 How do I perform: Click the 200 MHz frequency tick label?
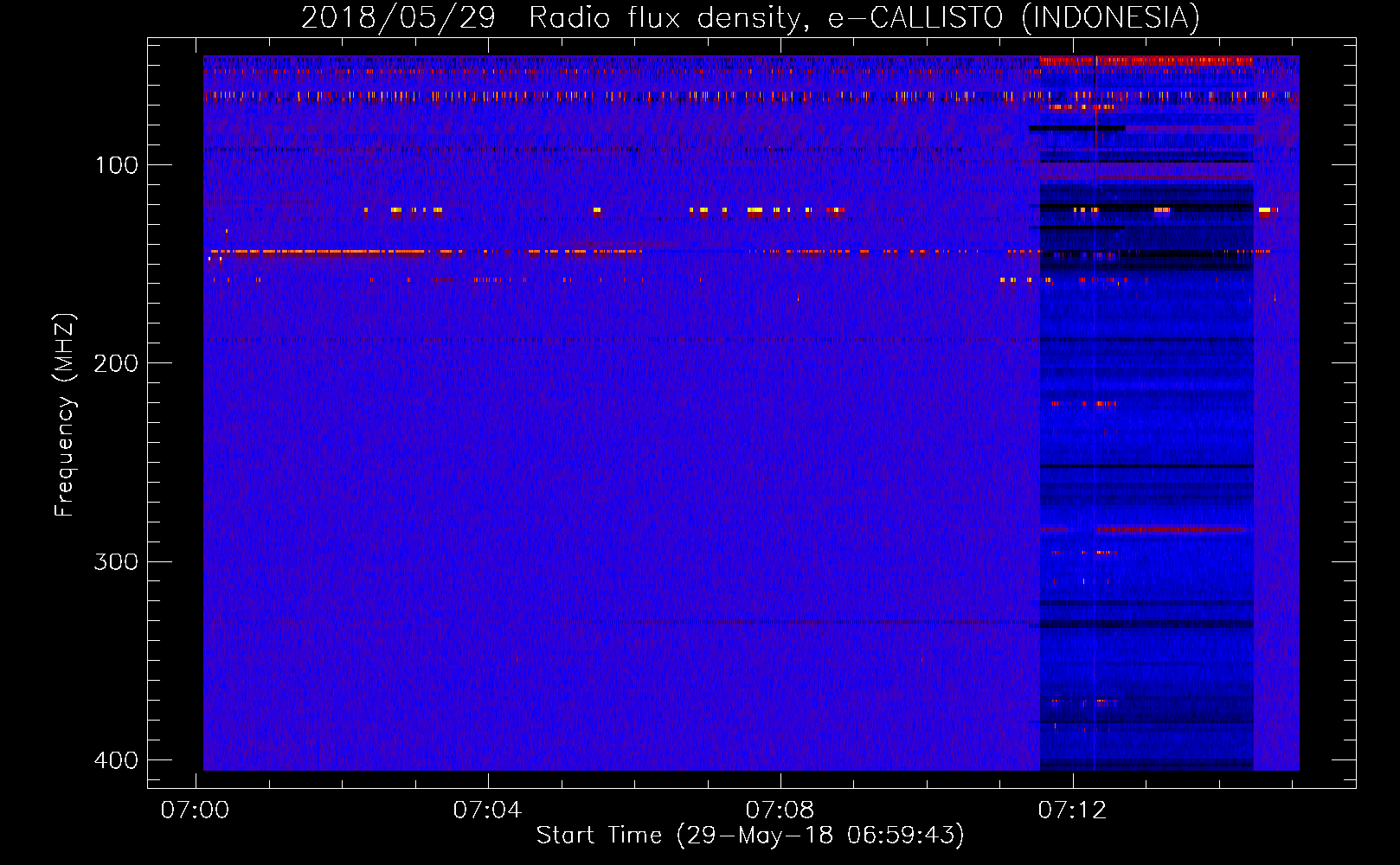click(116, 363)
